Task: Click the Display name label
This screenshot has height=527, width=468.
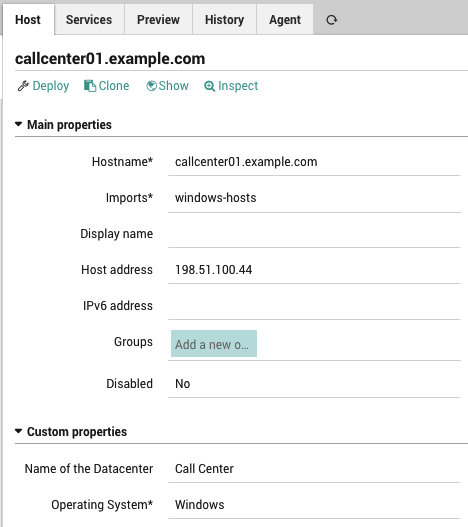Action: (x=117, y=234)
